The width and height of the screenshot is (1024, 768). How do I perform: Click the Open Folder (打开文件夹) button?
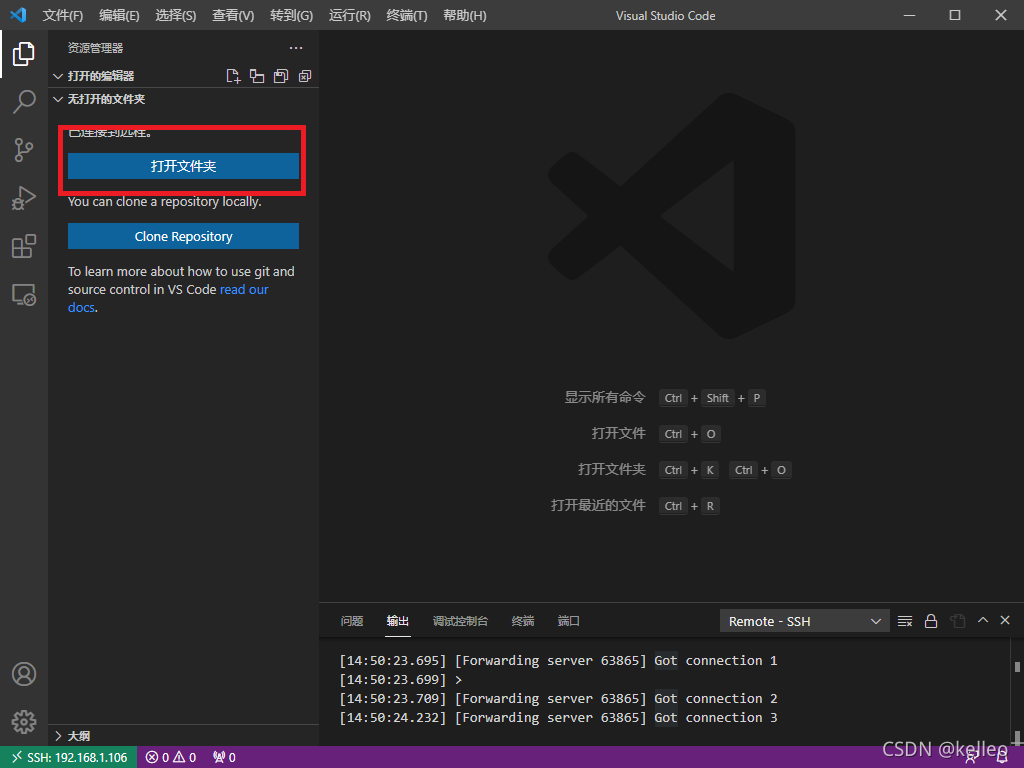tap(184, 166)
